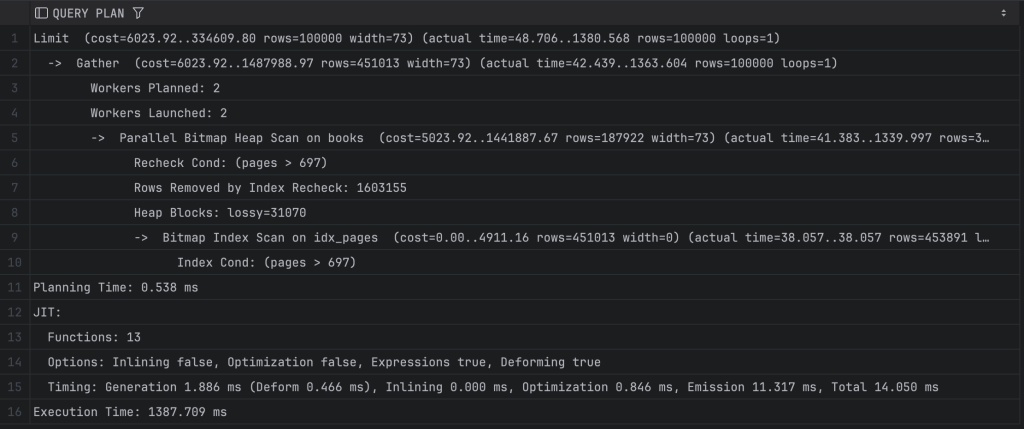Image resolution: width=1024 pixels, height=429 pixels.
Task: Select the JIT: row
Action: click(47, 312)
